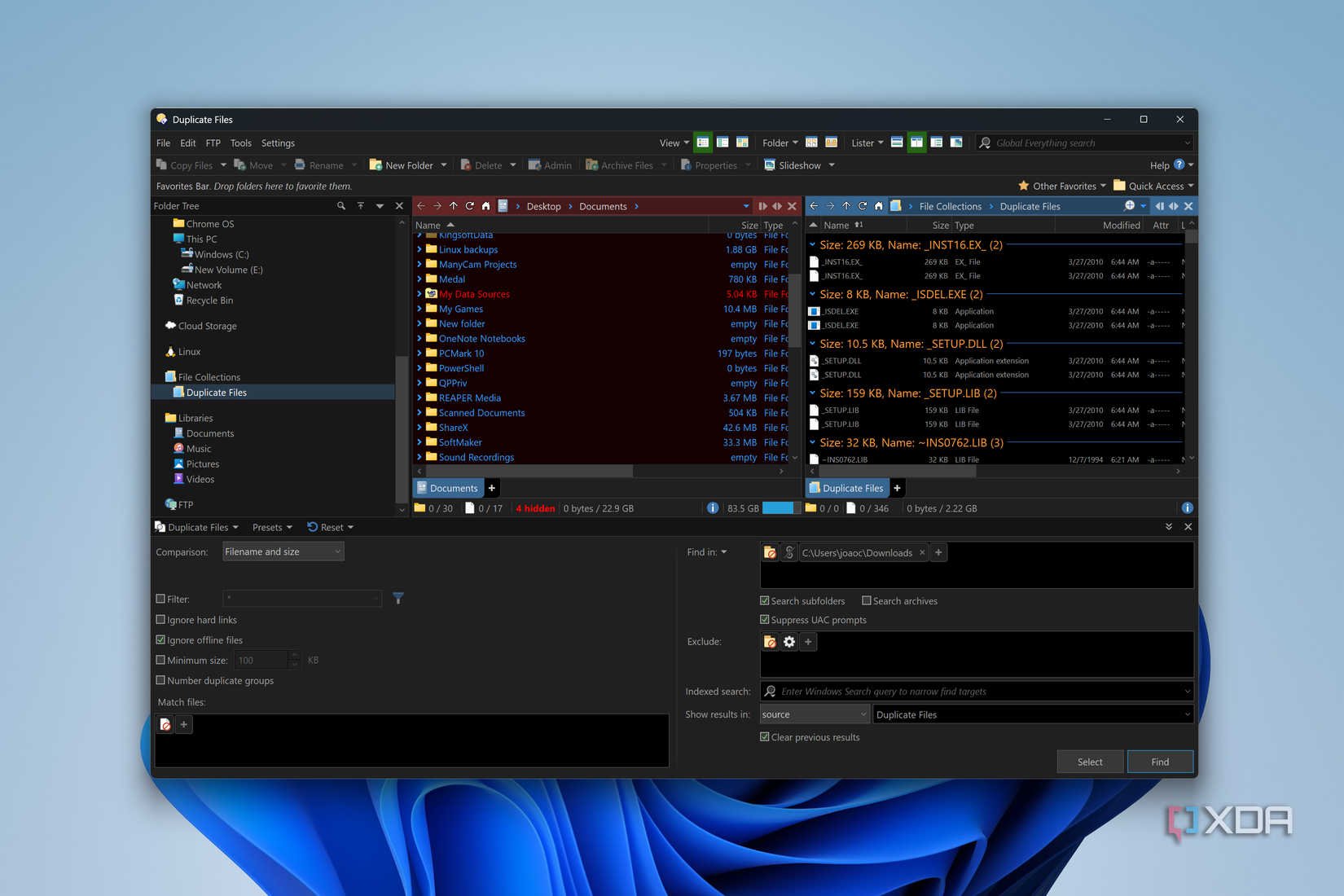Open the Presets dropdown
The image size is (1344, 896).
pyautogui.click(x=272, y=528)
